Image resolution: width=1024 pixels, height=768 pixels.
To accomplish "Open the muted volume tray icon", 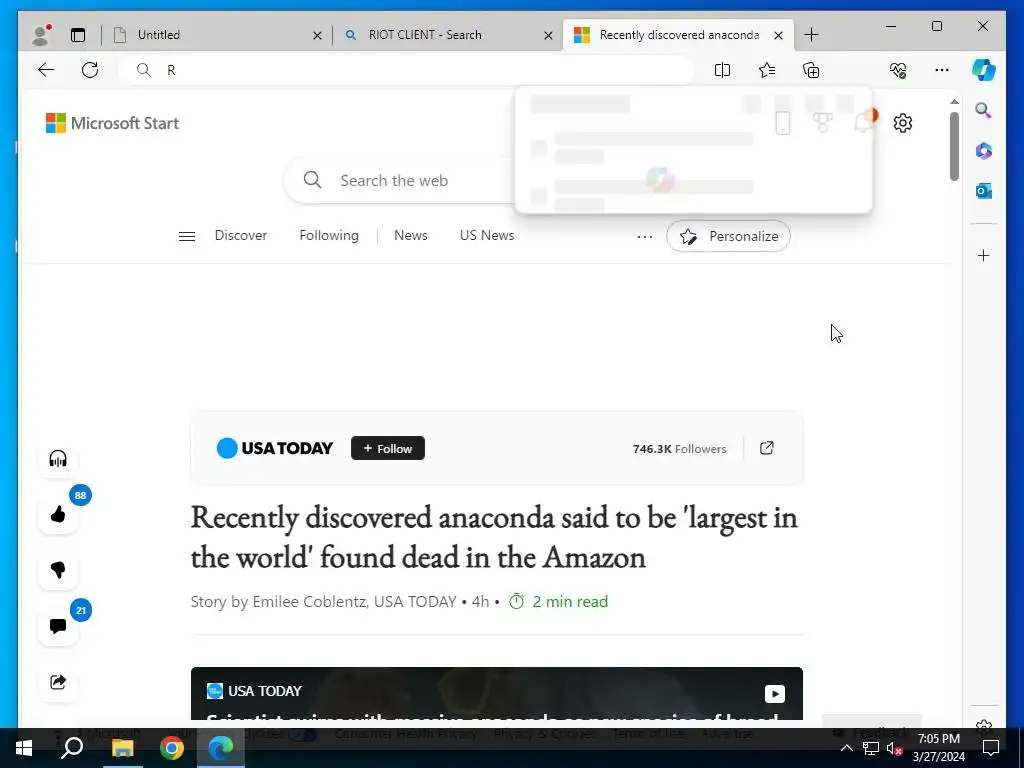I will 895,748.
